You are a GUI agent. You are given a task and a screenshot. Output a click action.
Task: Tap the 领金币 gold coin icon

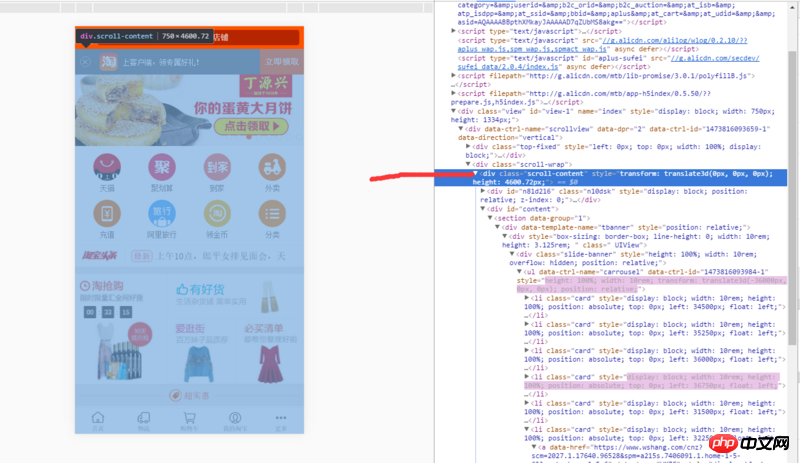coord(217,213)
